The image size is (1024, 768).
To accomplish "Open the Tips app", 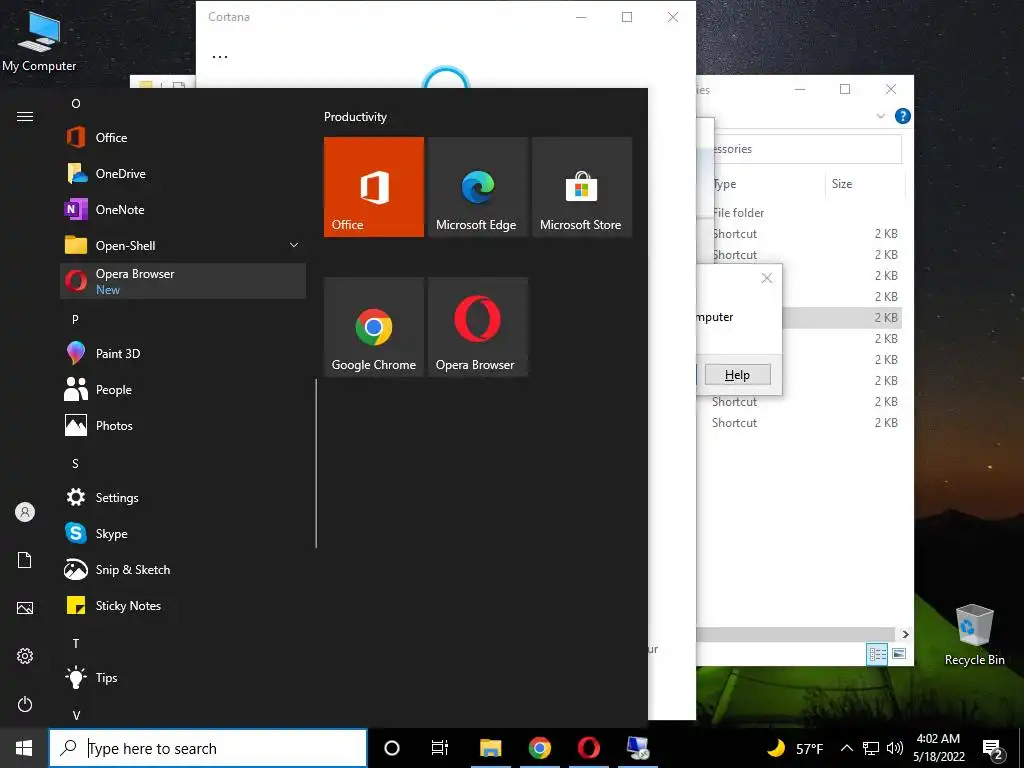I will (183, 677).
